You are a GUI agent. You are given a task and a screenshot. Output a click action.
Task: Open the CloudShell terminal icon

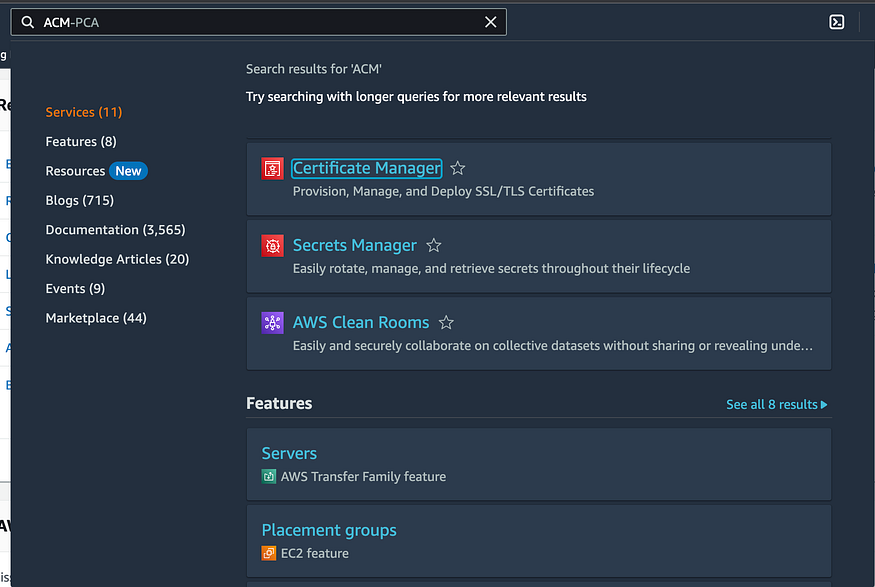836,22
